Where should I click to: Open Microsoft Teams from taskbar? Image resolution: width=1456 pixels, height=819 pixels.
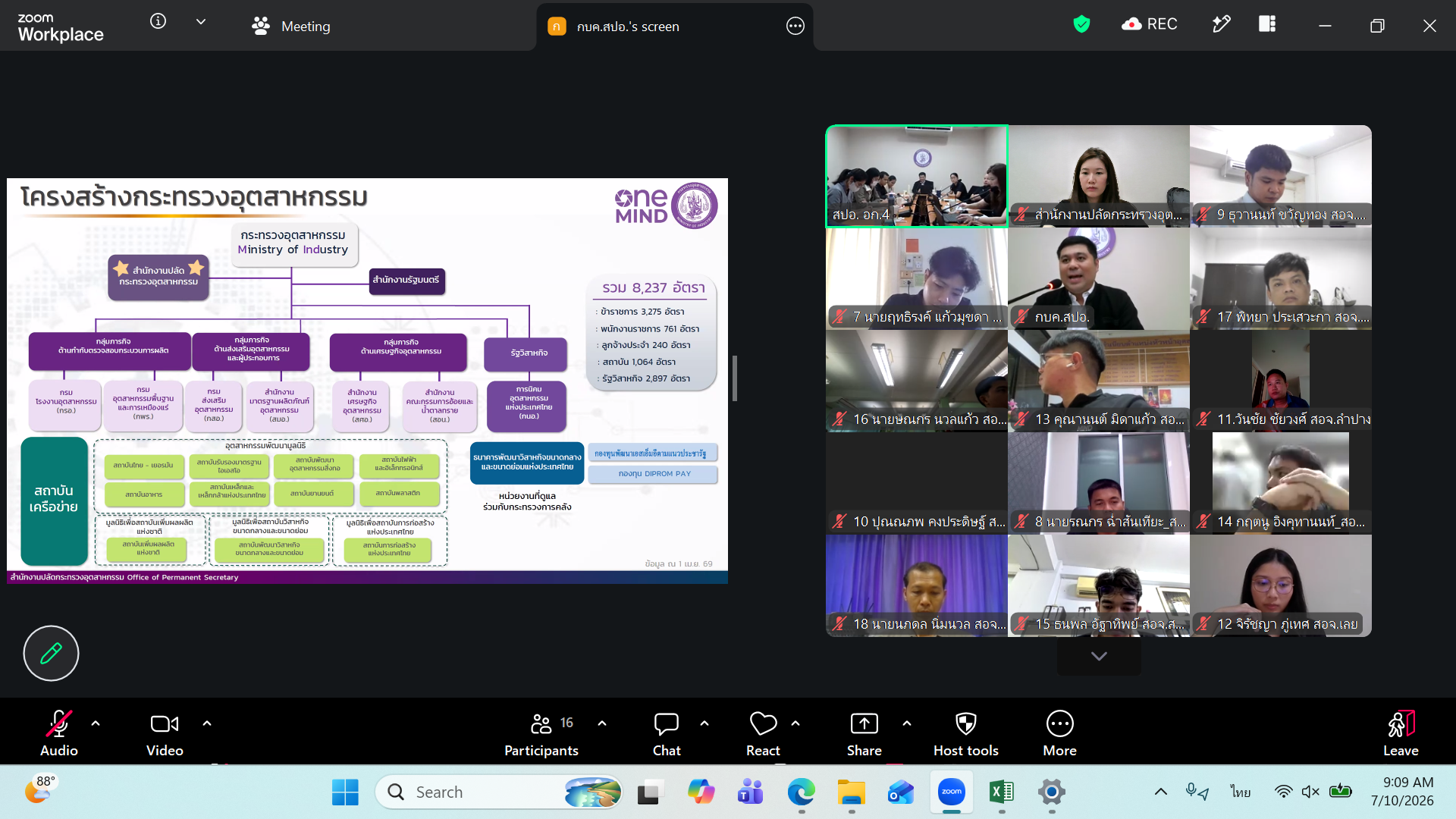click(x=751, y=792)
